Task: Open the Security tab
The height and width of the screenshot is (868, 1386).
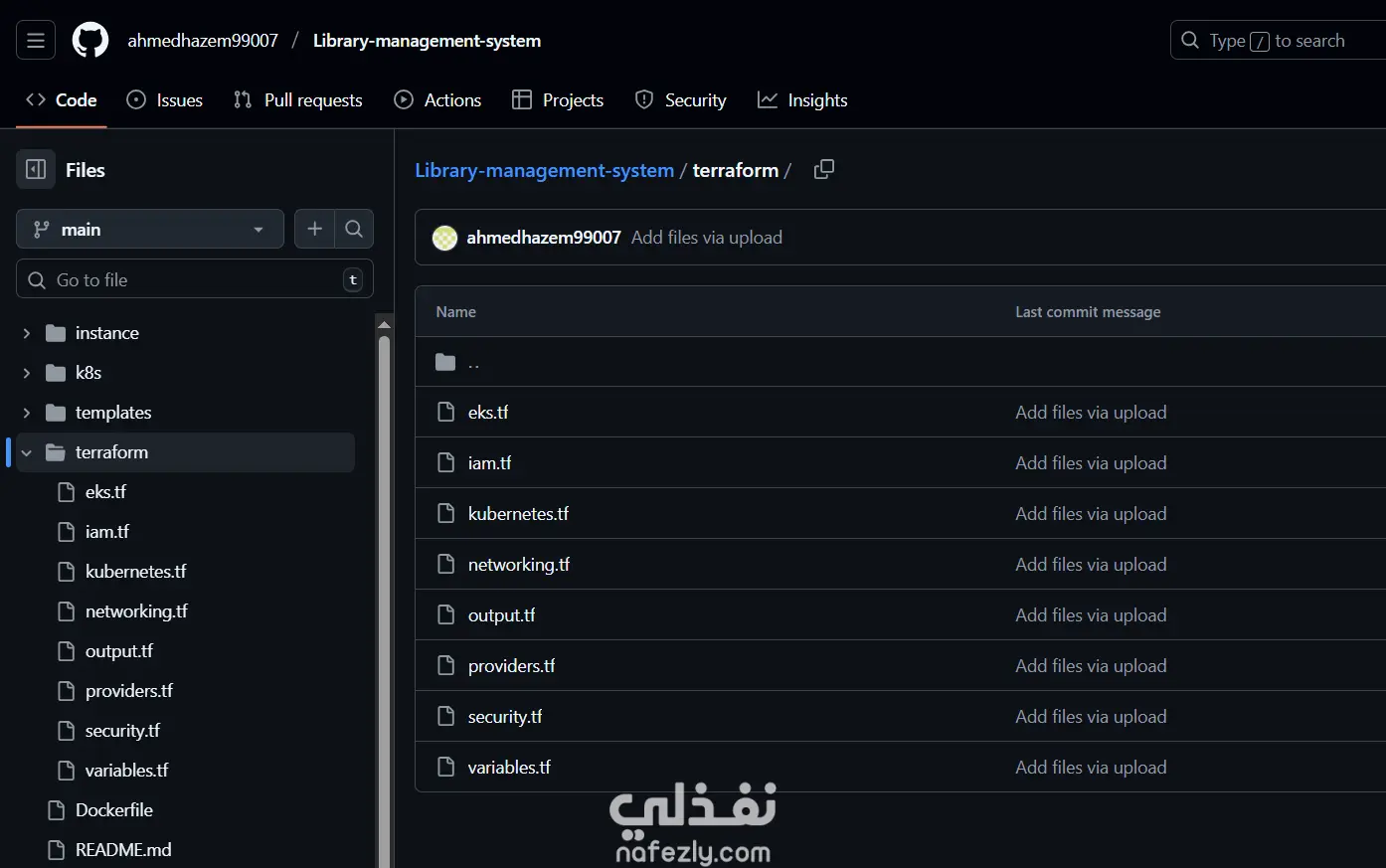Action: [x=681, y=100]
